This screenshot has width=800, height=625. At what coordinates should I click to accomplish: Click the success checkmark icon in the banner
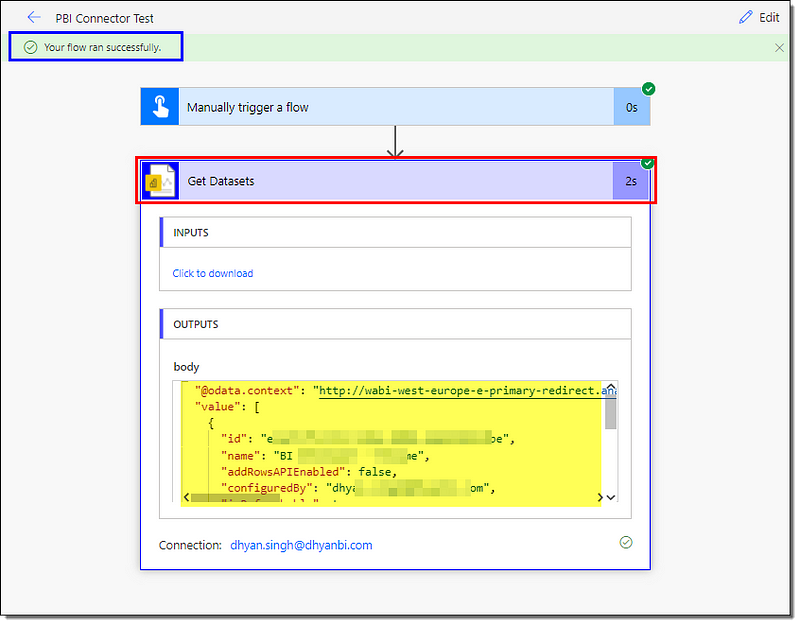pyautogui.click(x=30, y=47)
